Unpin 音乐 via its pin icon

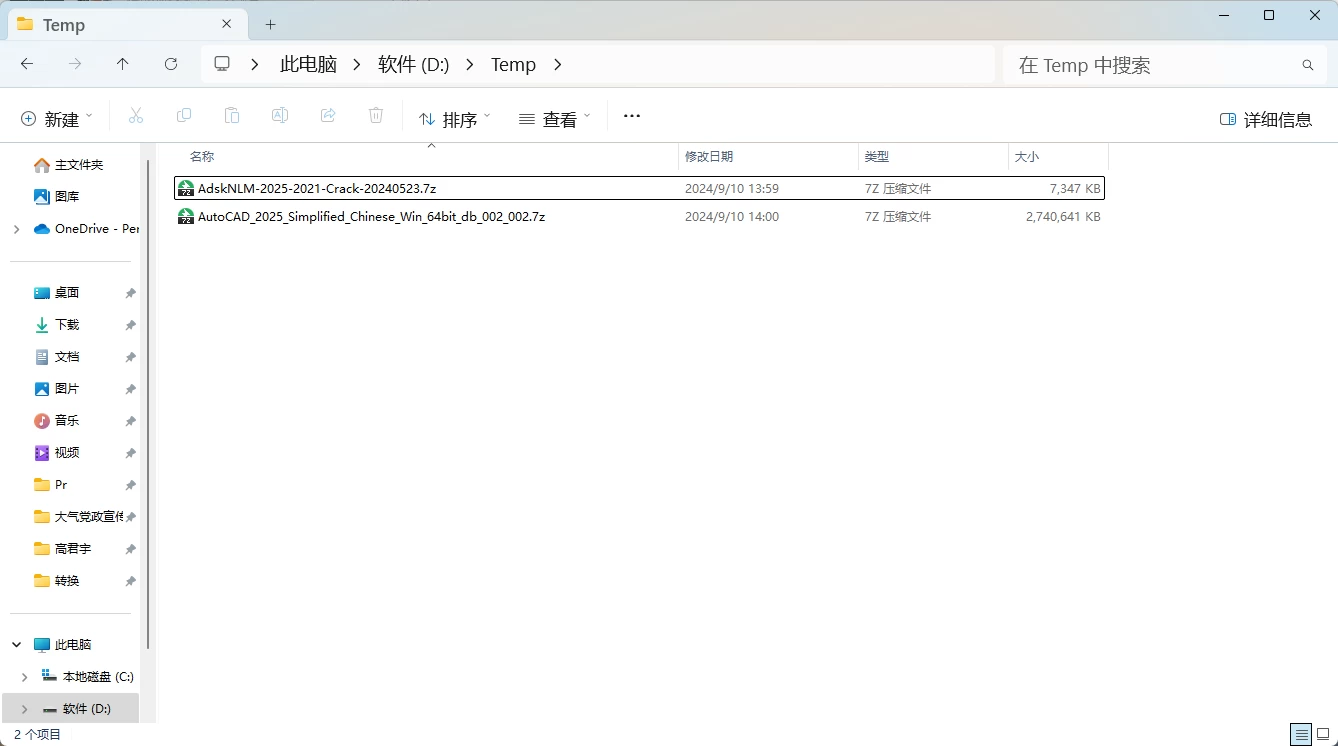[130, 421]
